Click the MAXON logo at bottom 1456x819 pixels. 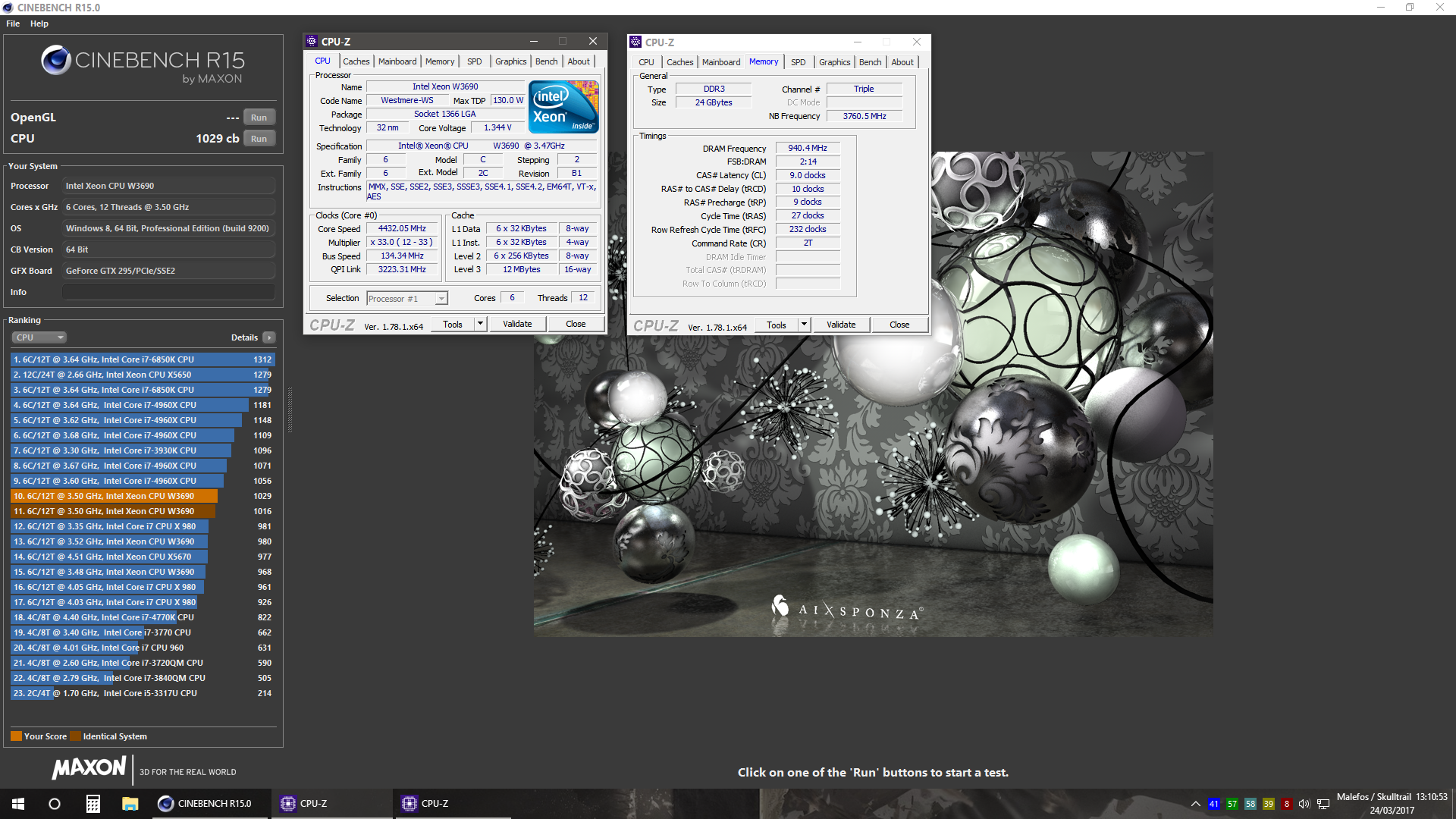pos(89,767)
